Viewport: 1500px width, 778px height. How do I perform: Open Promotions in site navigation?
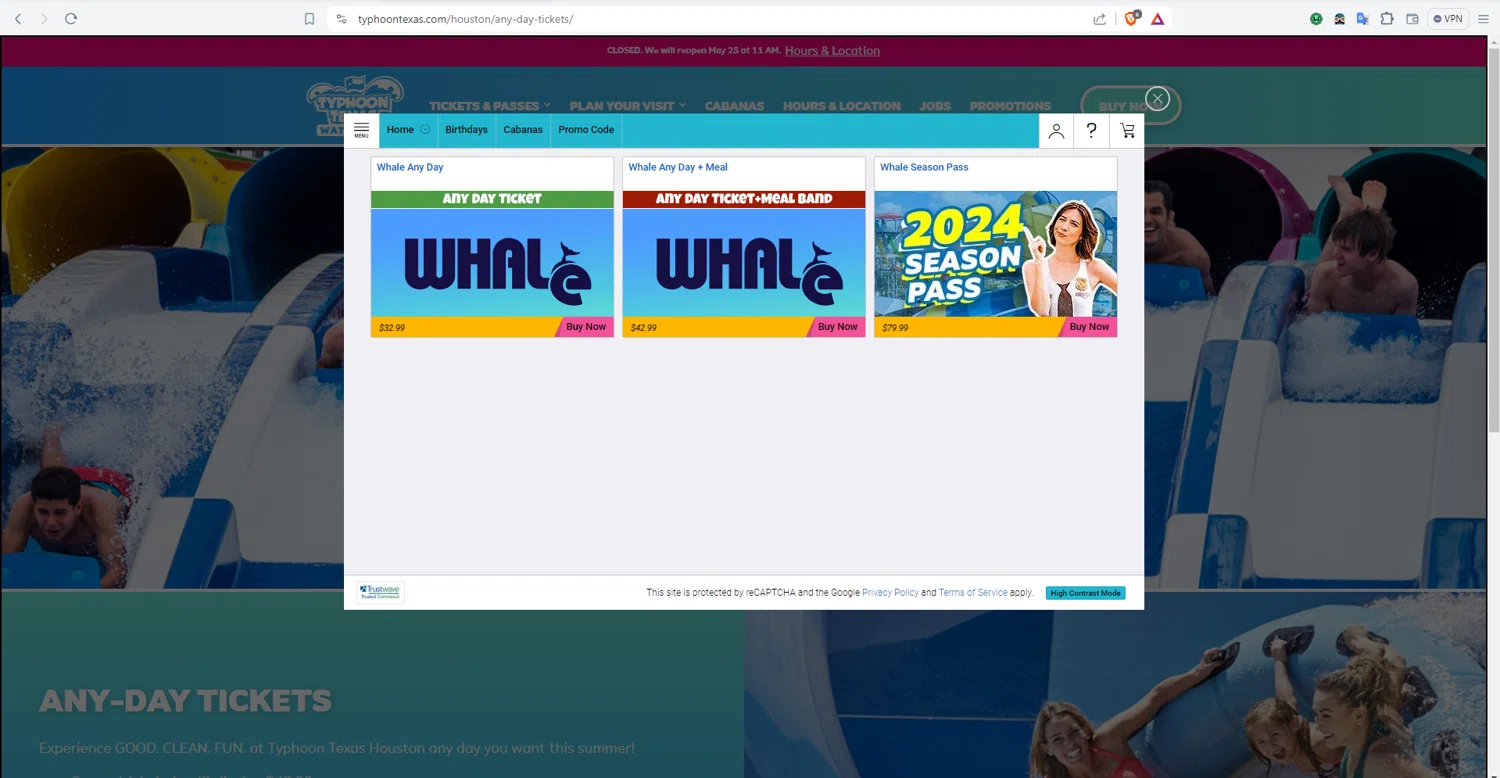1010,106
